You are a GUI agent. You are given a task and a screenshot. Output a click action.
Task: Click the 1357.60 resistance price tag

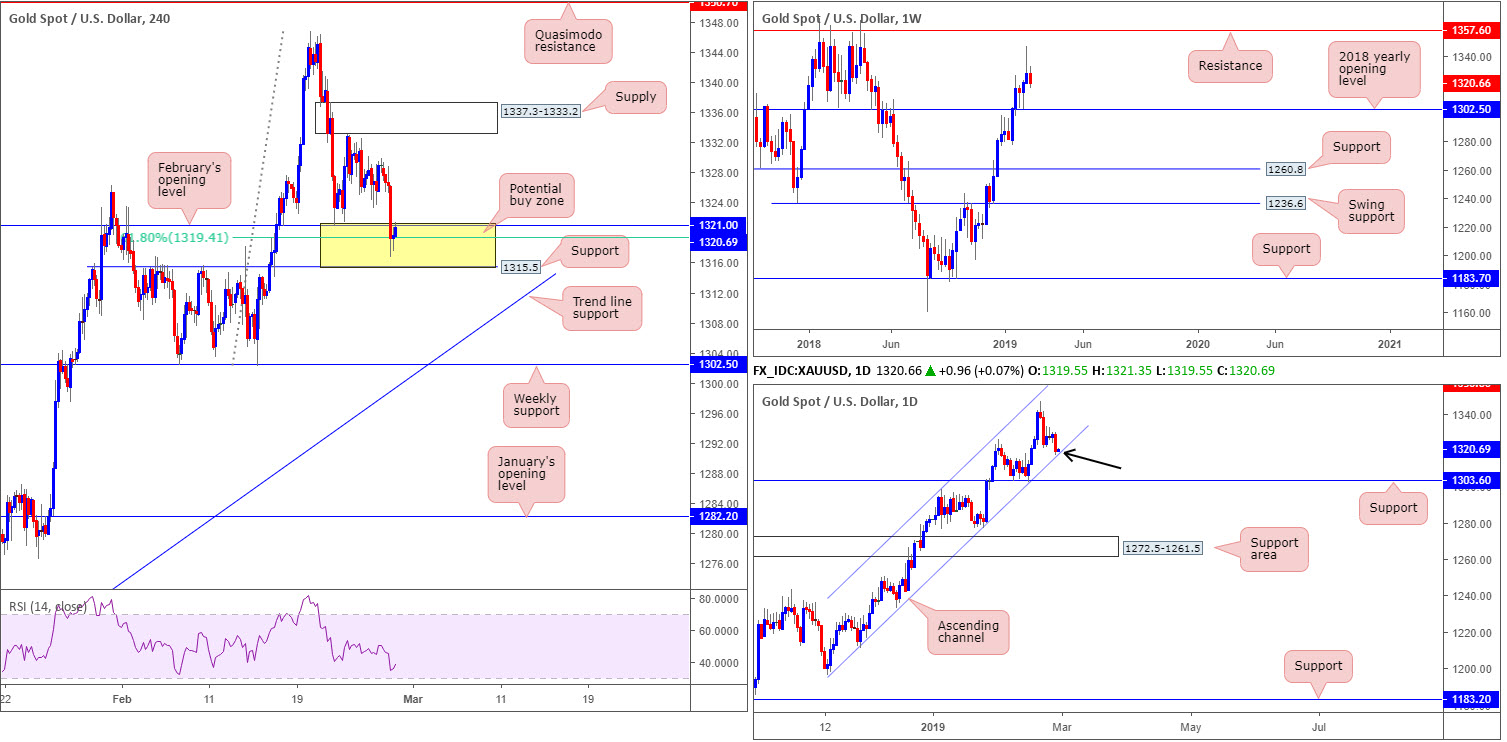[x=1472, y=31]
